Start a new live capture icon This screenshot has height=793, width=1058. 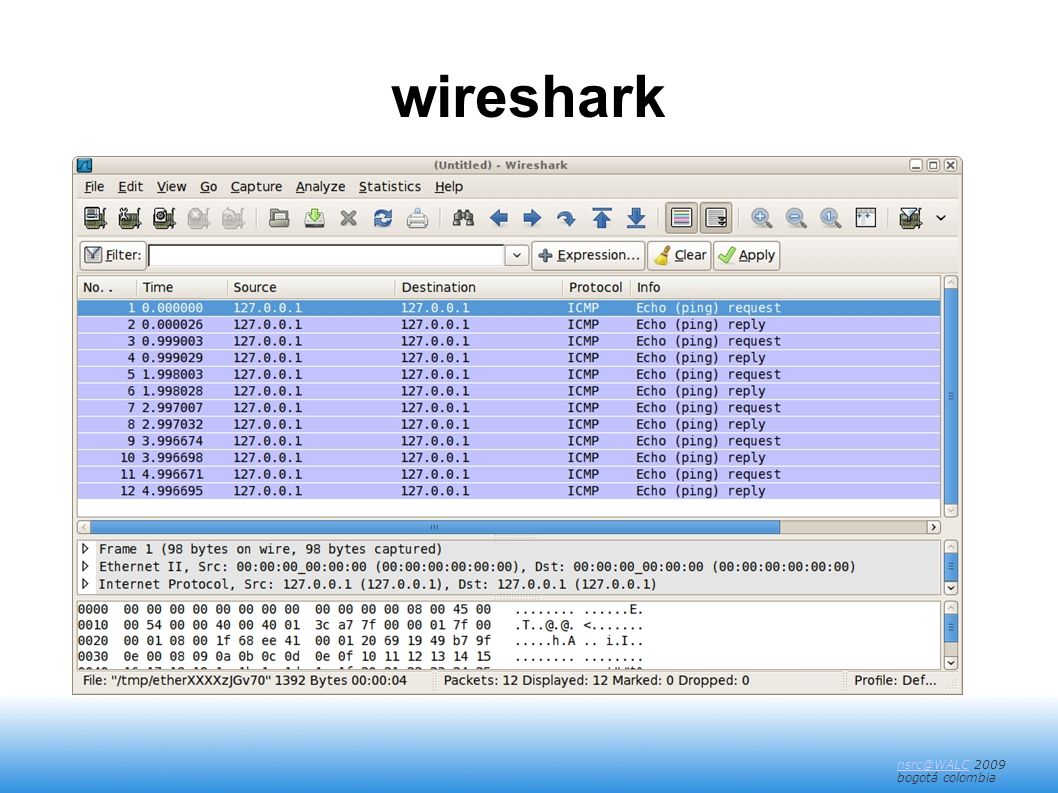pos(164,218)
